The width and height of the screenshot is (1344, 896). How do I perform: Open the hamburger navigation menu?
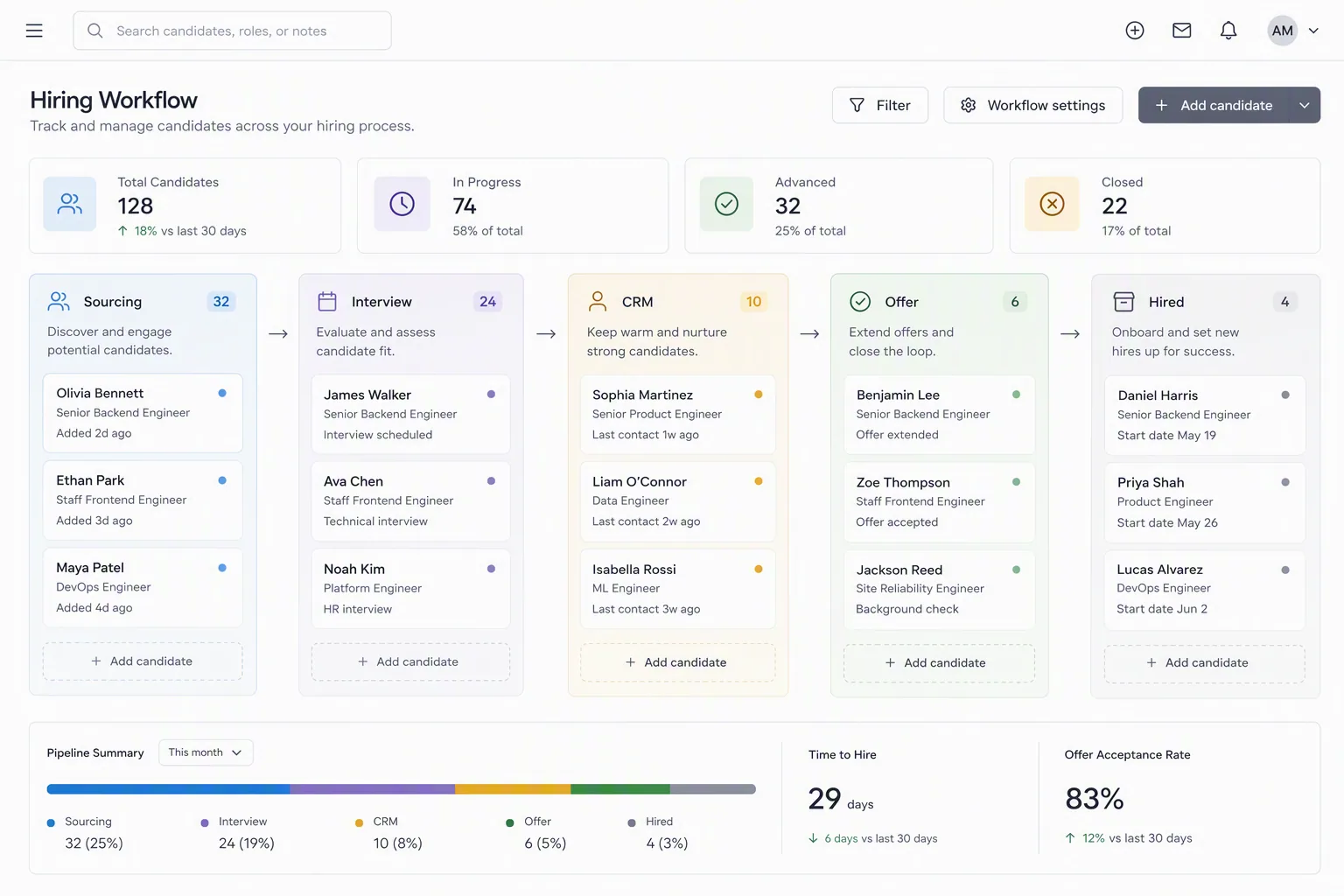[34, 31]
